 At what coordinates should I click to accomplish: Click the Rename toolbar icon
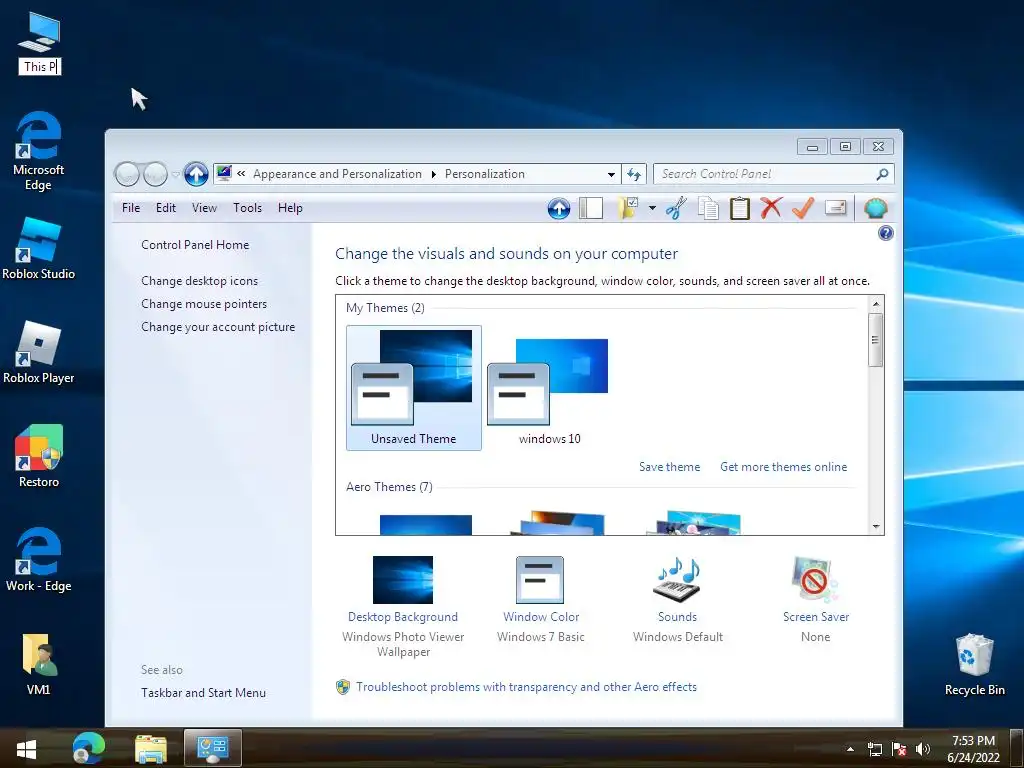835,208
